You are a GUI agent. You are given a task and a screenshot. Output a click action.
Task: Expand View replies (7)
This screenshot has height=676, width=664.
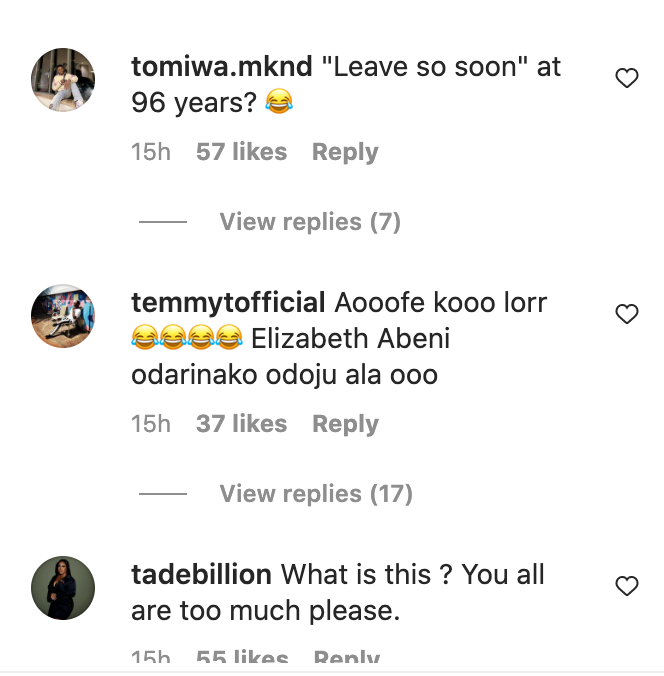(309, 222)
